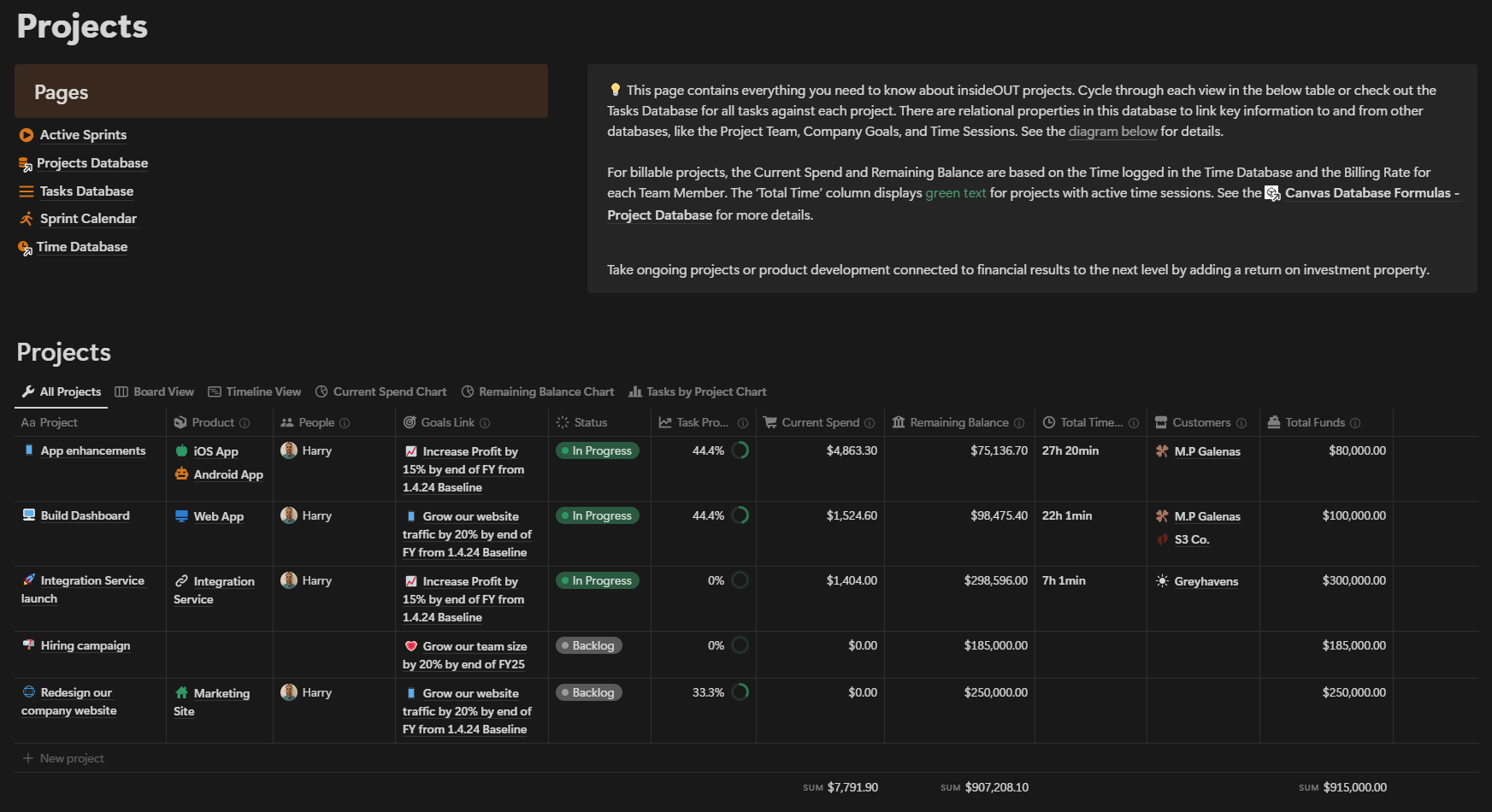The image size is (1492, 812).
Task: Click the Tasks Database list icon
Action: coord(27,191)
